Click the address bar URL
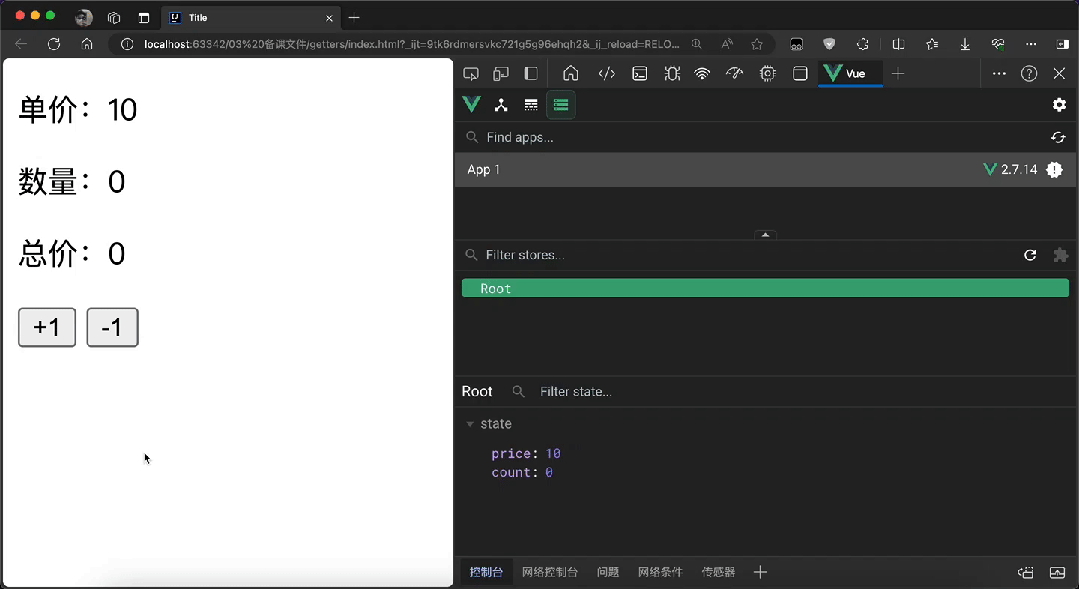This screenshot has width=1079, height=589. point(411,44)
